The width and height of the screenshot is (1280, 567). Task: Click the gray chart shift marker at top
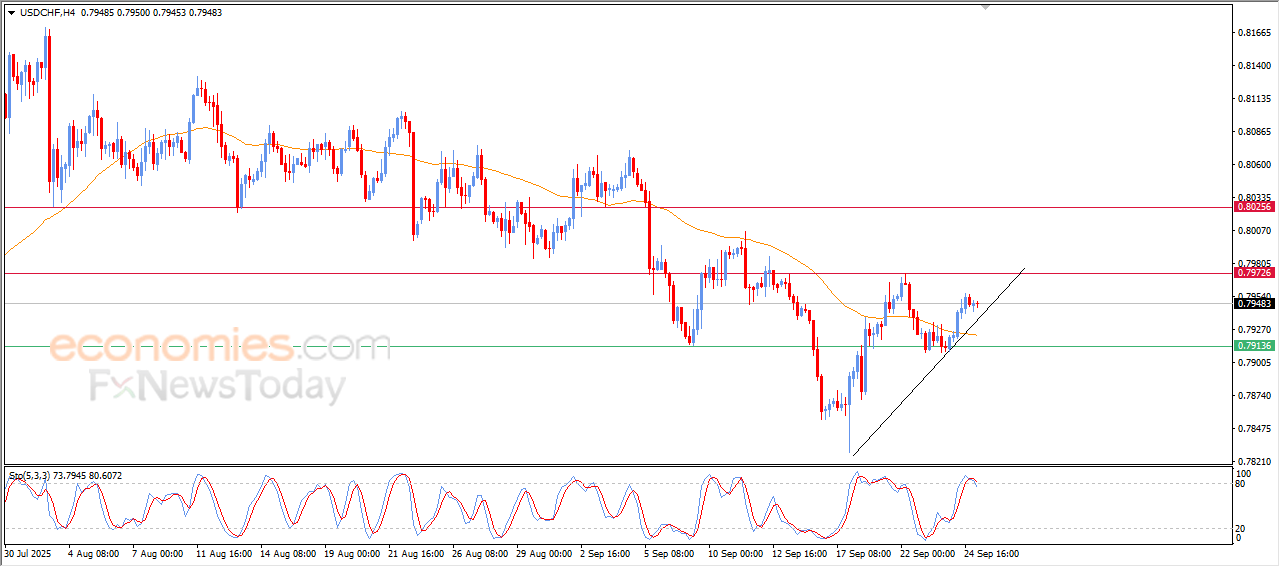[987, 7]
